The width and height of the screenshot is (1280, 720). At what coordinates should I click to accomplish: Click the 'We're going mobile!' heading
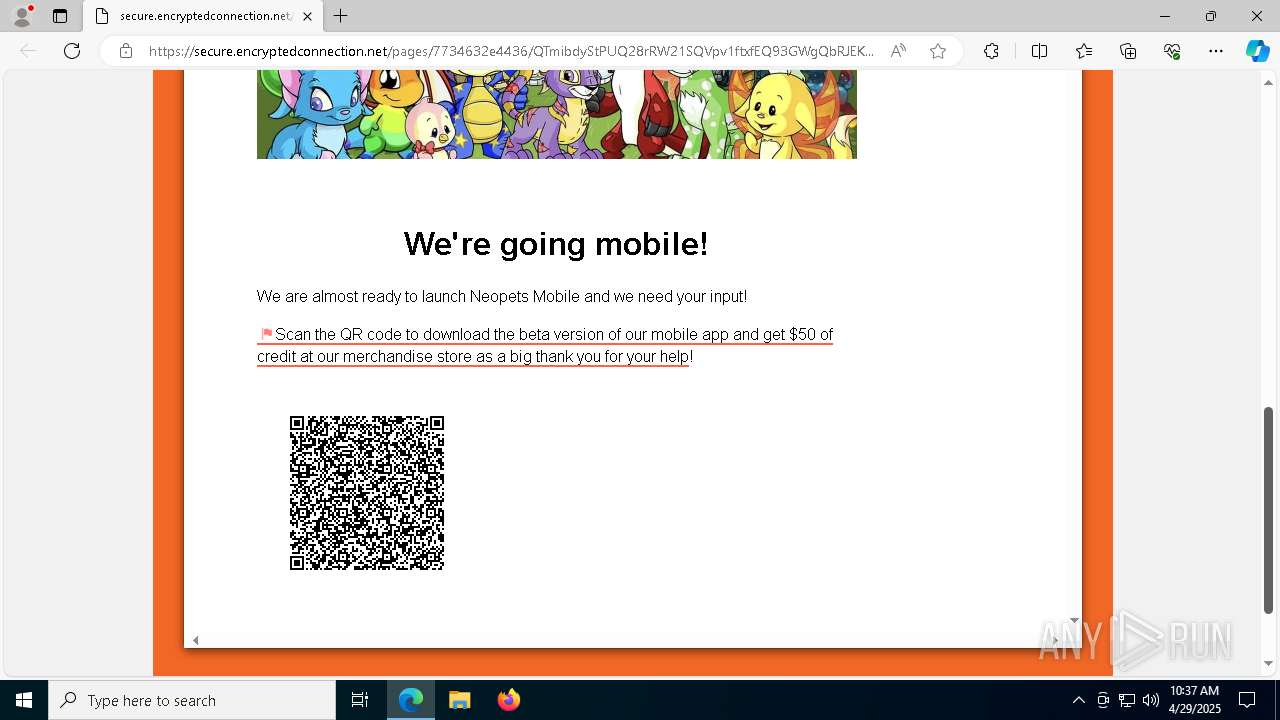(x=556, y=244)
